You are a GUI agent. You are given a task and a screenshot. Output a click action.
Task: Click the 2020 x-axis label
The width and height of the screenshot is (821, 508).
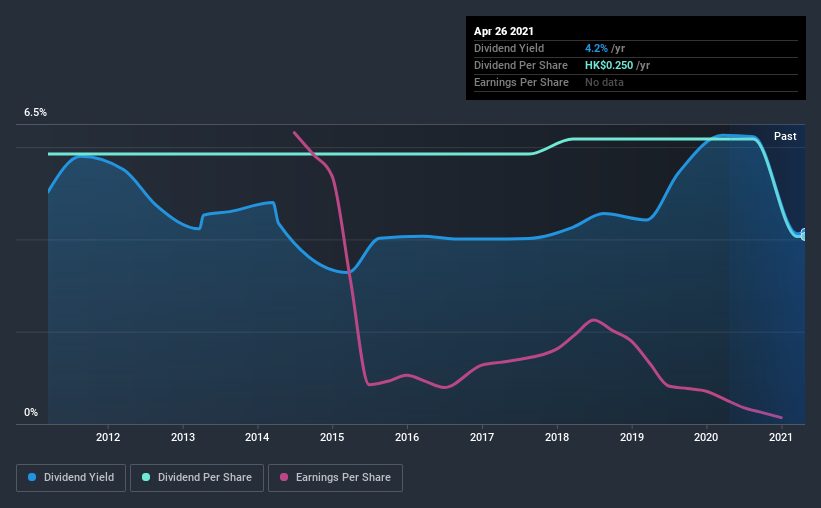tap(706, 437)
